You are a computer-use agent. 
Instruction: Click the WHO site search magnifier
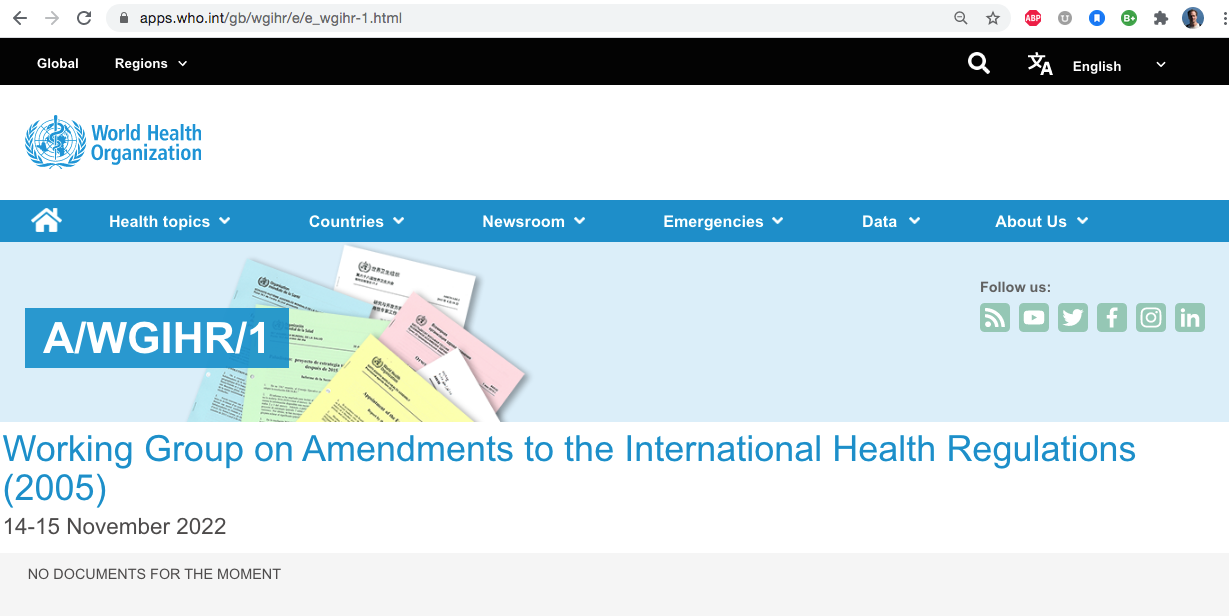pos(979,64)
